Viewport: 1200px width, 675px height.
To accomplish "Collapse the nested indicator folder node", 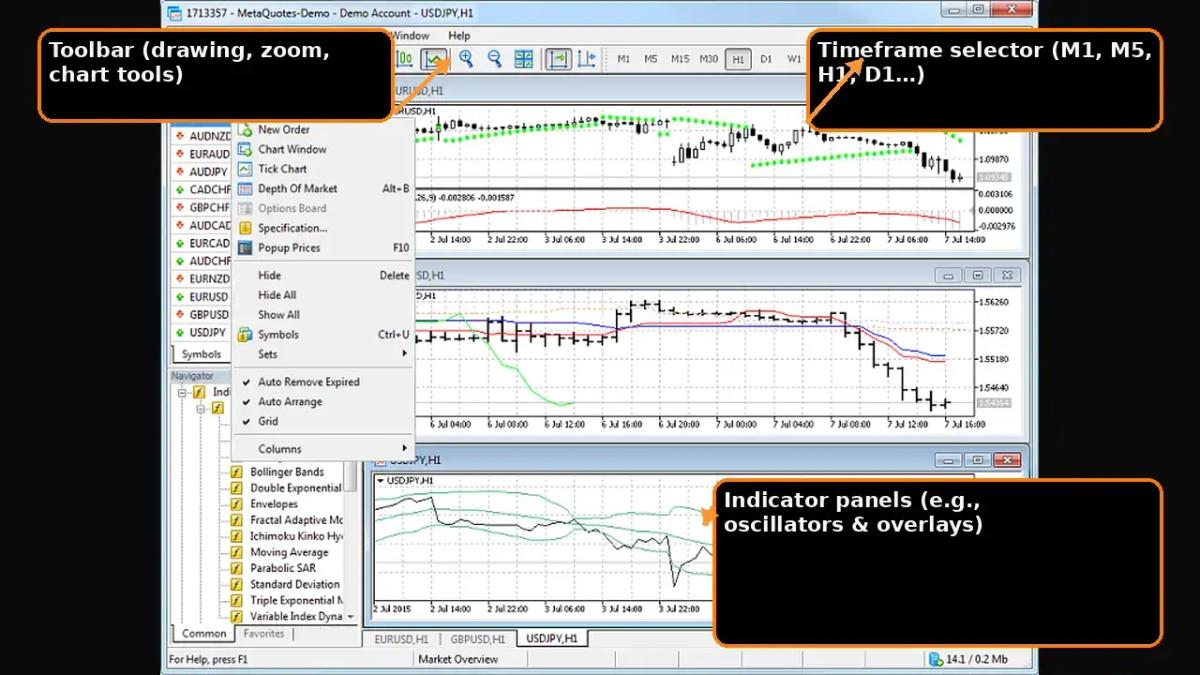I will point(199,409).
